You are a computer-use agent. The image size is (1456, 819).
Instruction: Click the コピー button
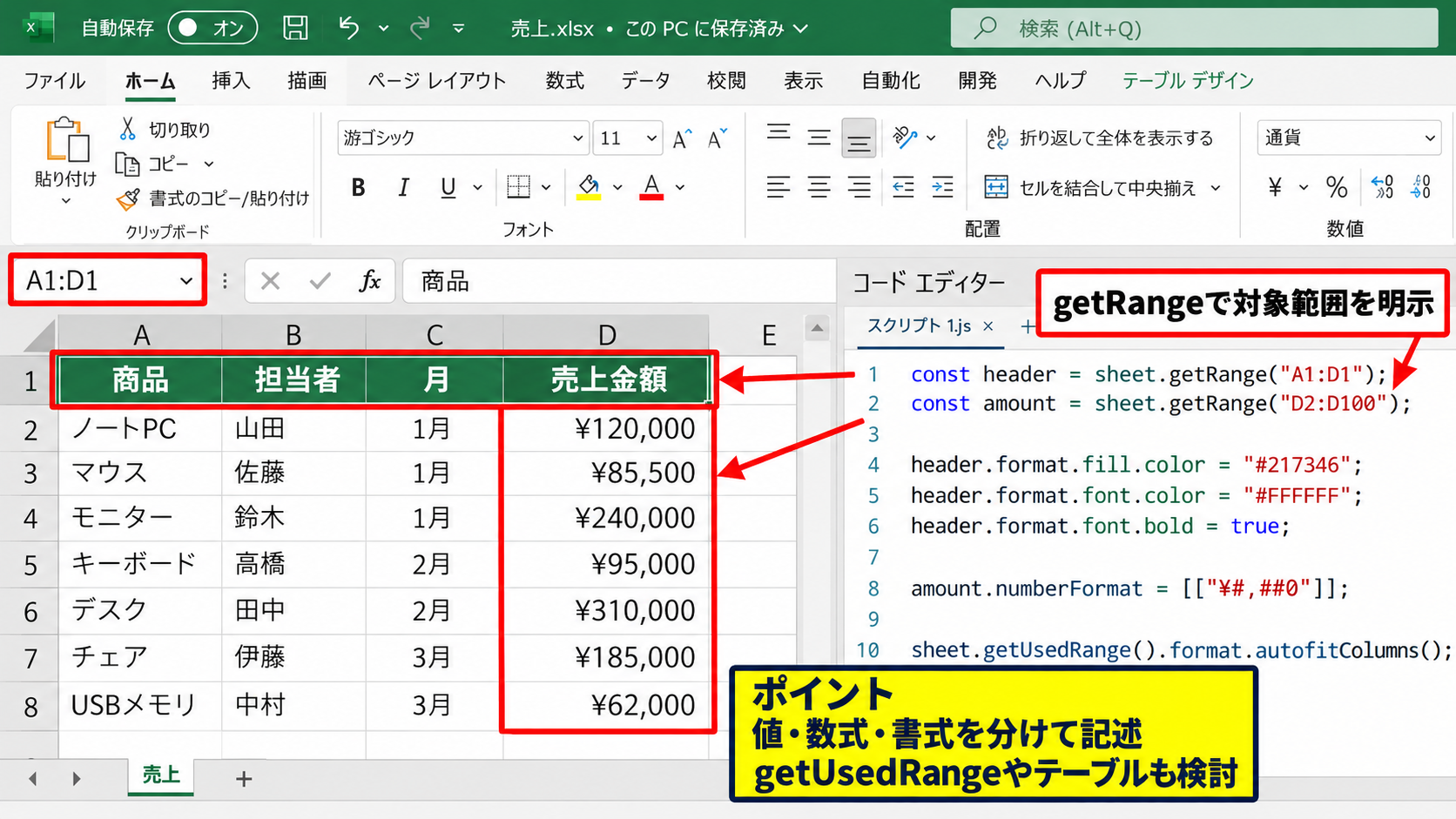pyautogui.click(x=152, y=164)
